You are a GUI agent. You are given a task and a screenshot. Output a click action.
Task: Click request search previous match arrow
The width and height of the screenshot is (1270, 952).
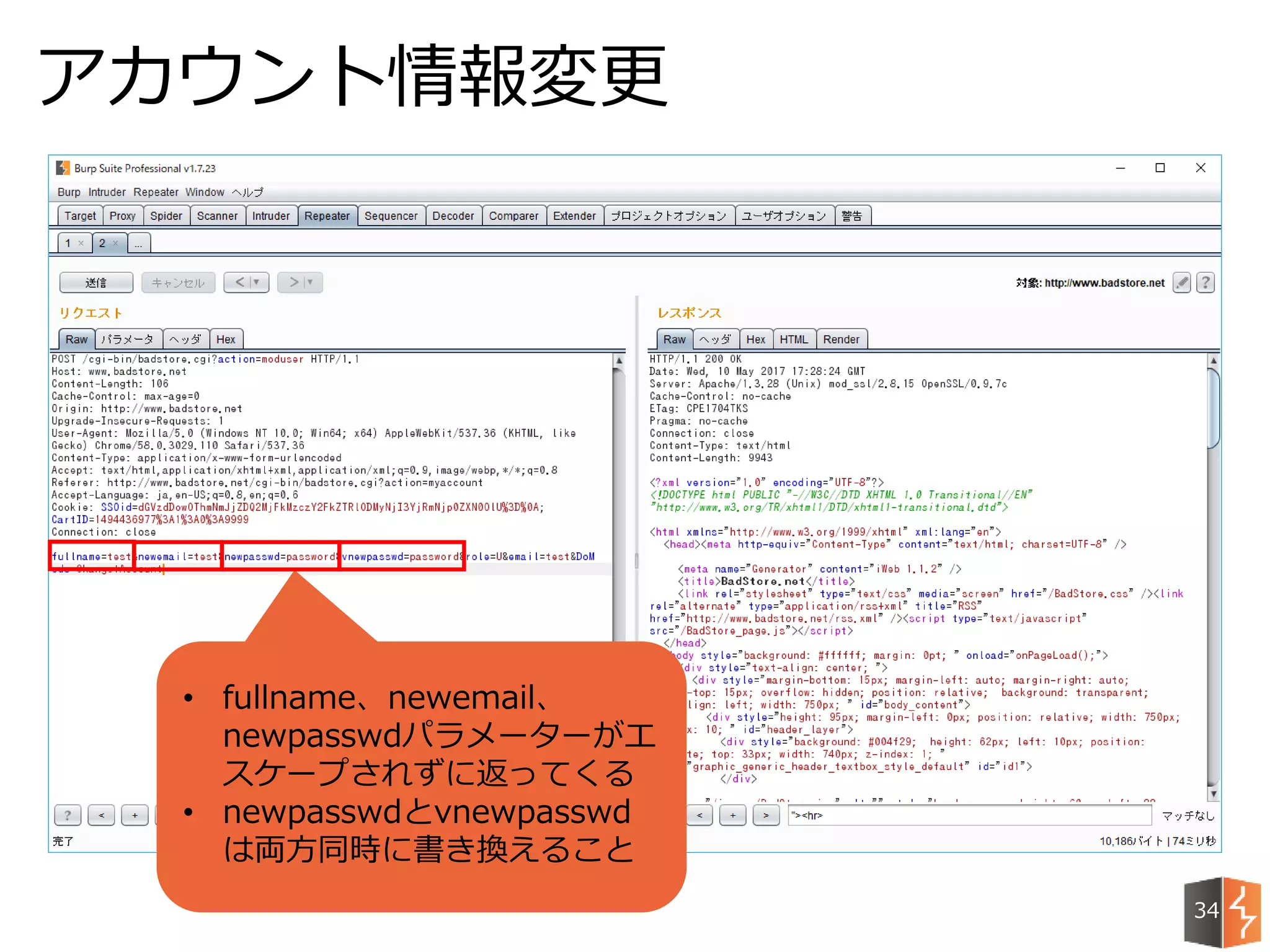click(102, 815)
